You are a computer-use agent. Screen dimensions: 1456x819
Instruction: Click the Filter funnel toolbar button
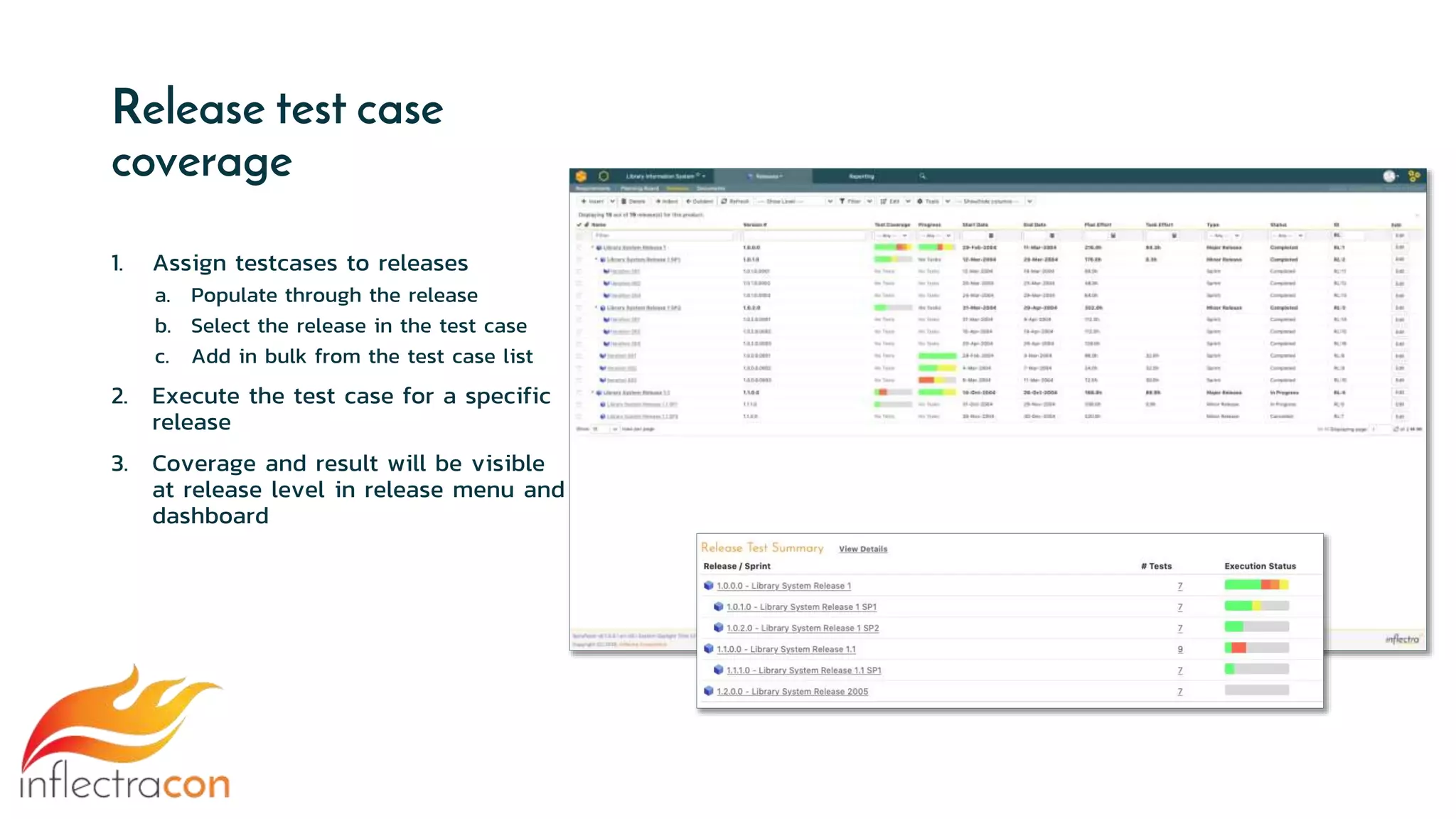pyautogui.click(x=850, y=201)
